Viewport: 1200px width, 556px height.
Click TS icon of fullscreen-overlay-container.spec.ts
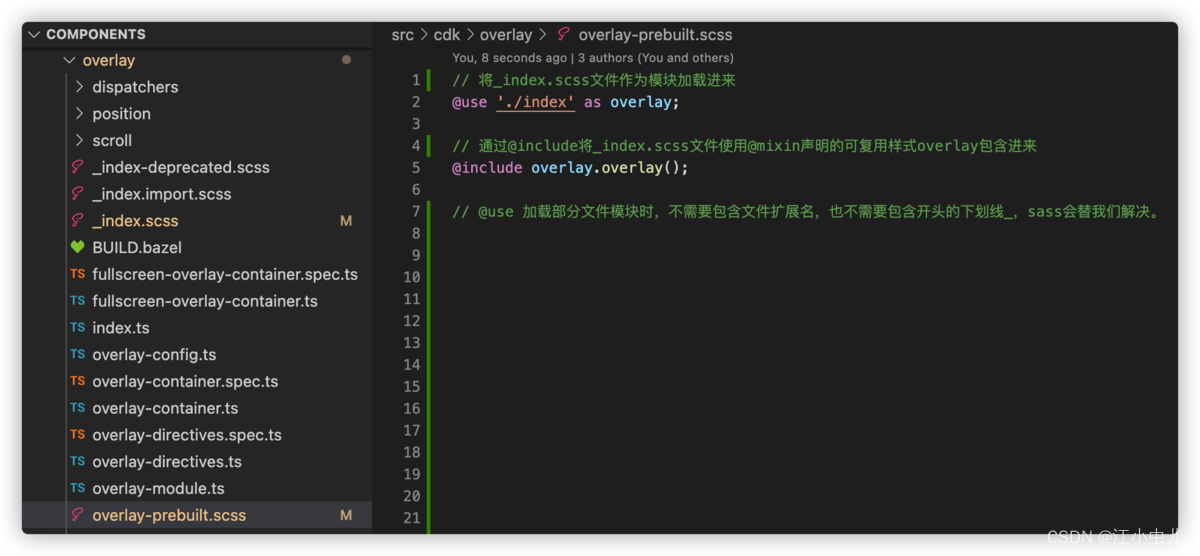point(77,274)
